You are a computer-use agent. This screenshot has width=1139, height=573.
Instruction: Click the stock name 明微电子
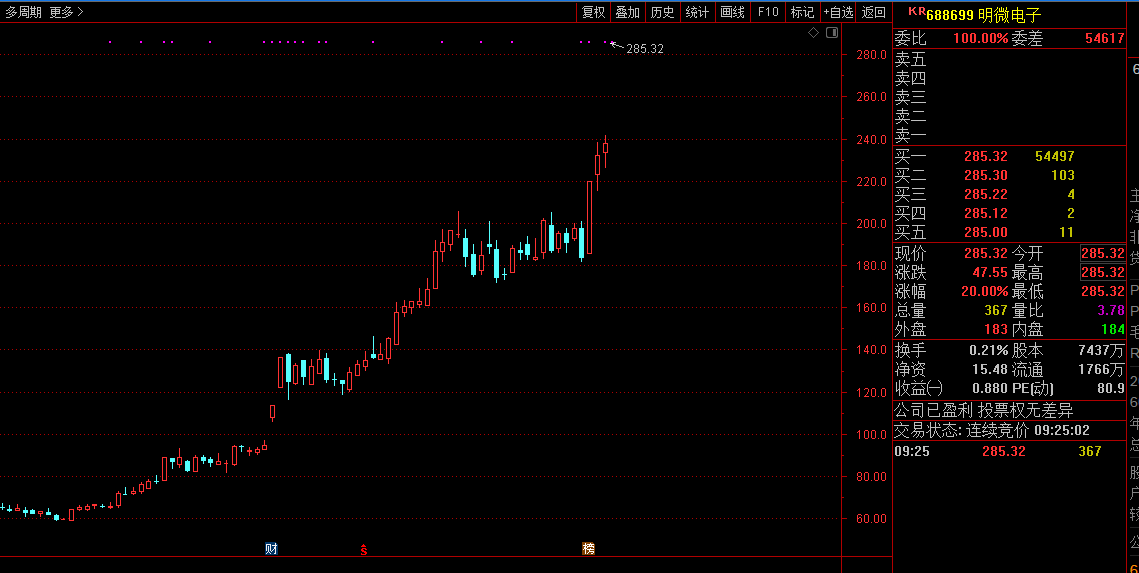coord(1009,14)
